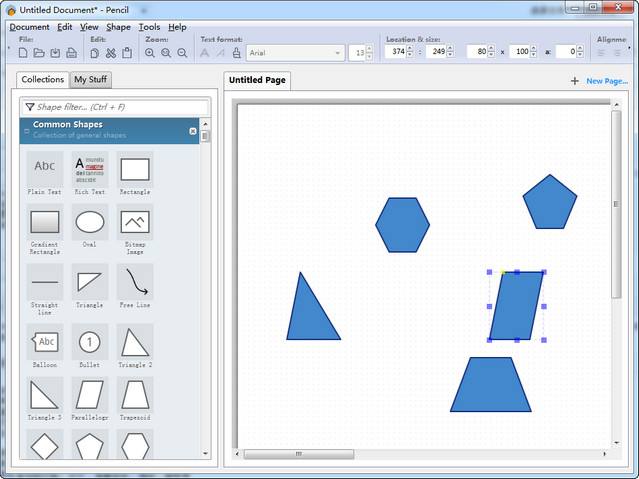Open the View menu
The height and width of the screenshot is (479, 639).
89,27
